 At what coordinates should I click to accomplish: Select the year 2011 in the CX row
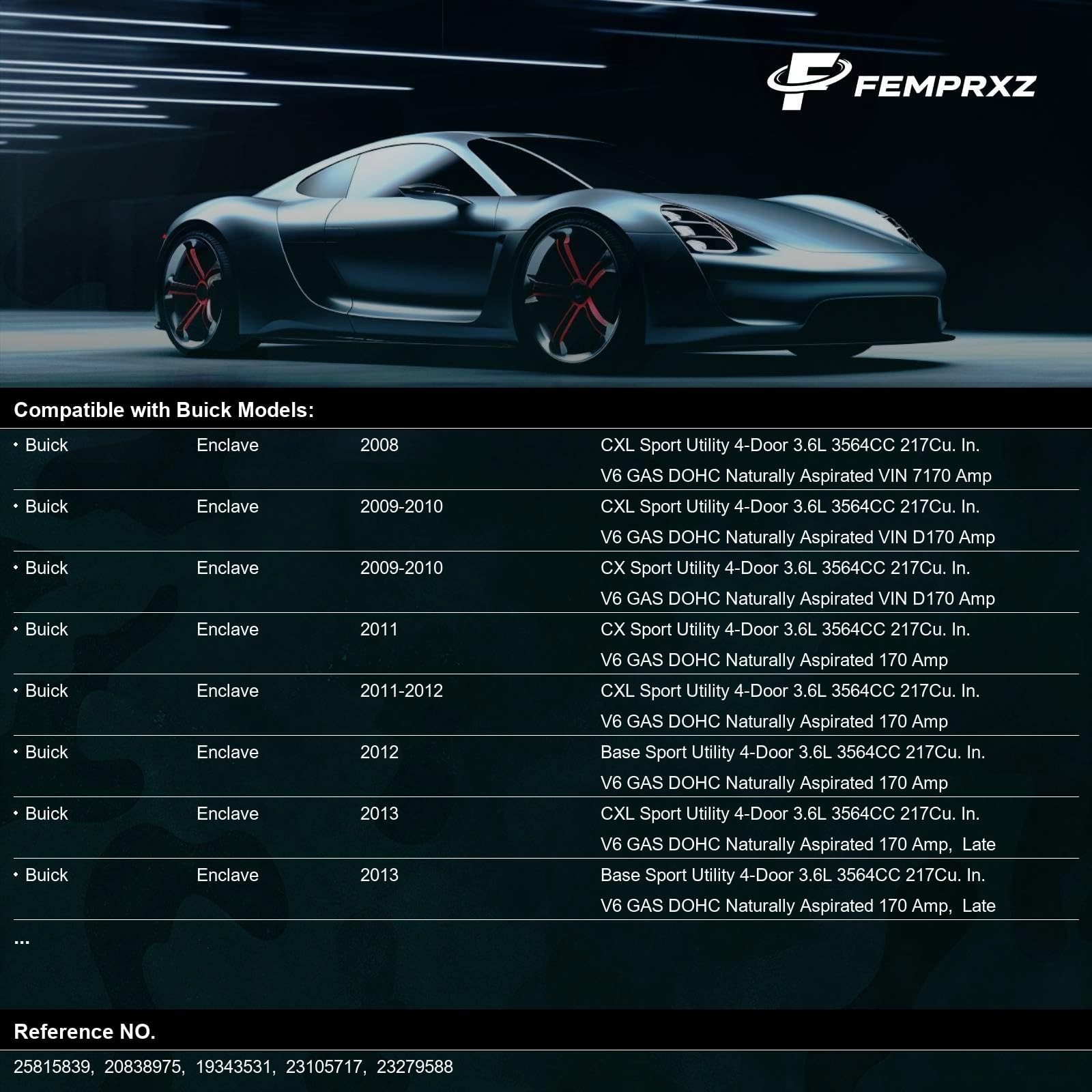point(379,629)
